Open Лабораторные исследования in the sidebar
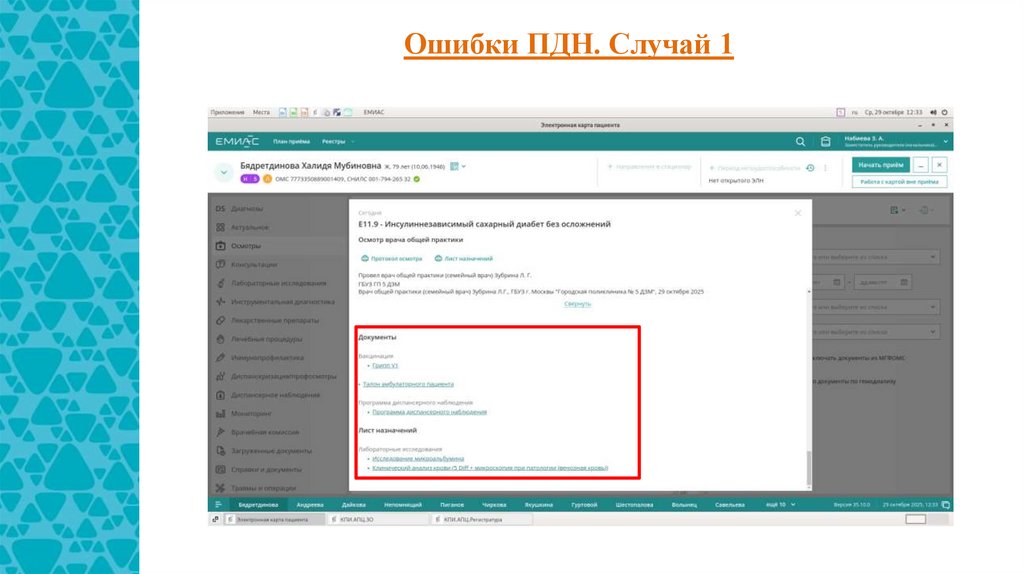Viewport: 1024px width, 574px height. (x=278, y=283)
